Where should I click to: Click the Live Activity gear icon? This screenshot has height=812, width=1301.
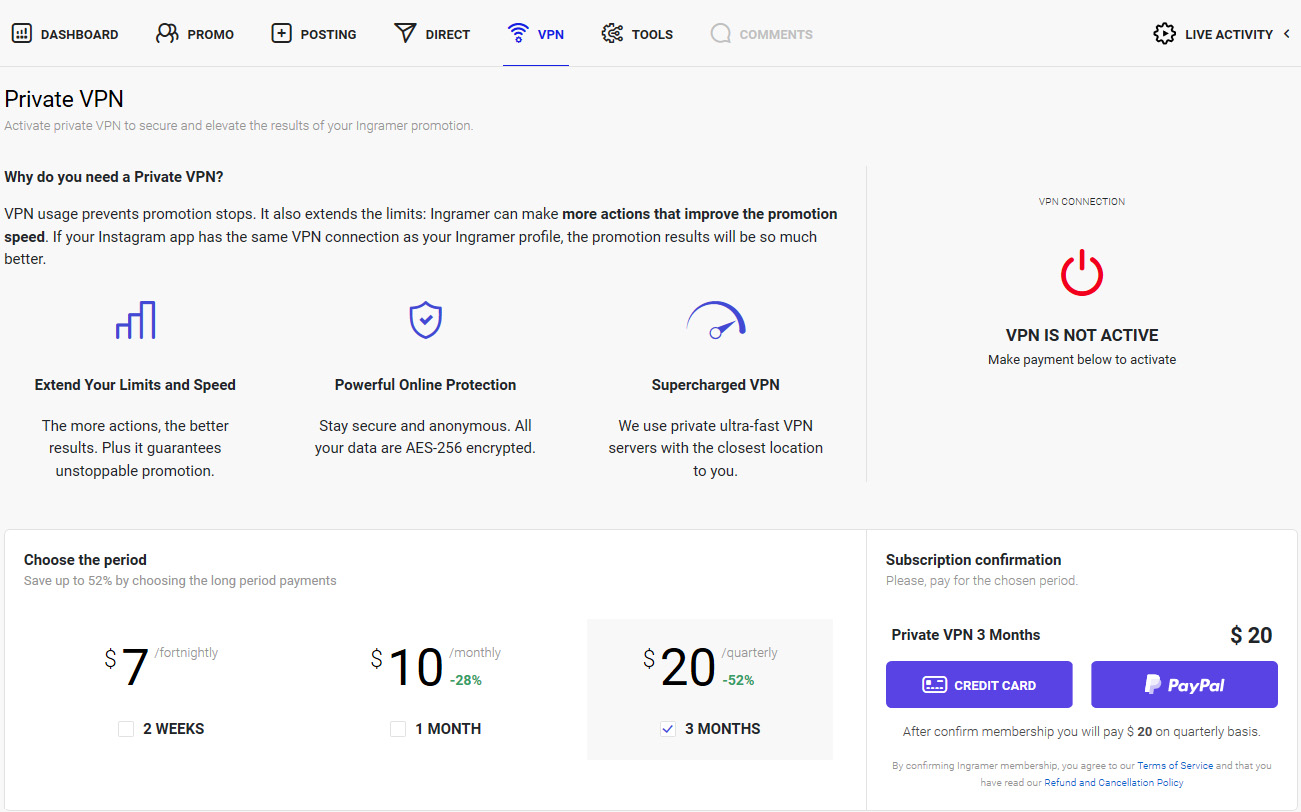click(x=1164, y=34)
